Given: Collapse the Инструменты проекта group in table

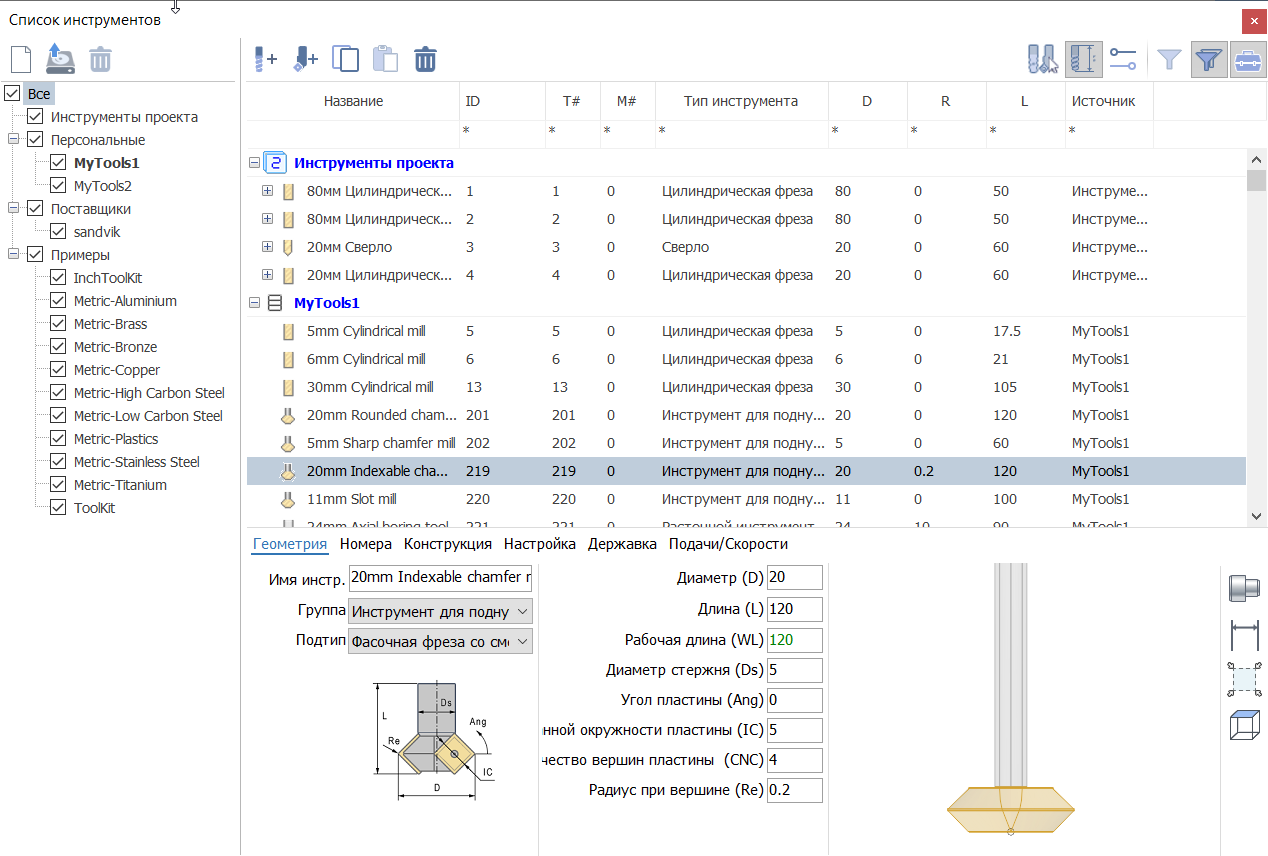Looking at the screenshot, I should pyautogui.click(x=253, y=163).
